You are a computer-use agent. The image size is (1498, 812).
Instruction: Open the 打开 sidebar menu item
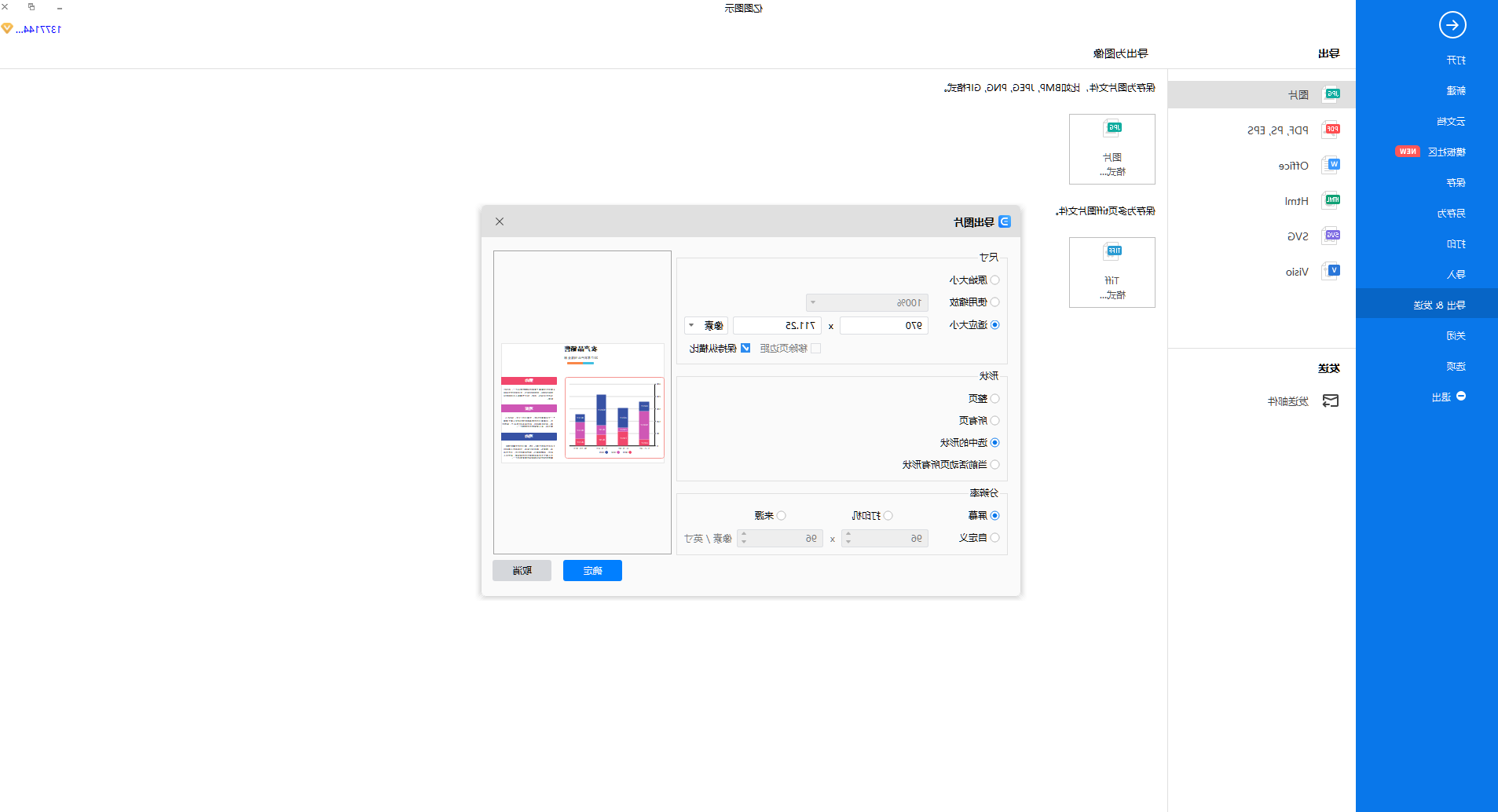click(1456, 60)
